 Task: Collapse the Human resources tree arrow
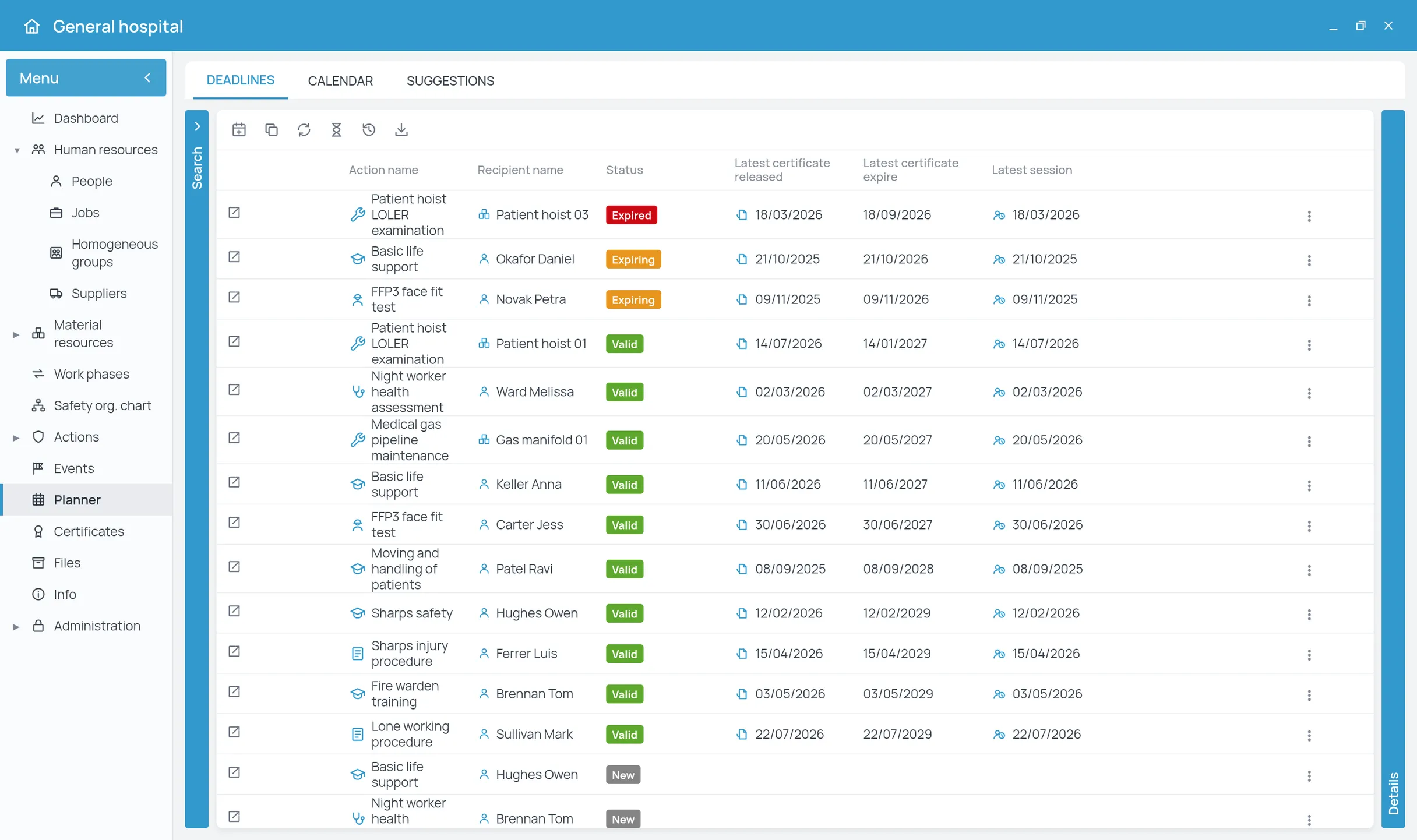[16, 150]
